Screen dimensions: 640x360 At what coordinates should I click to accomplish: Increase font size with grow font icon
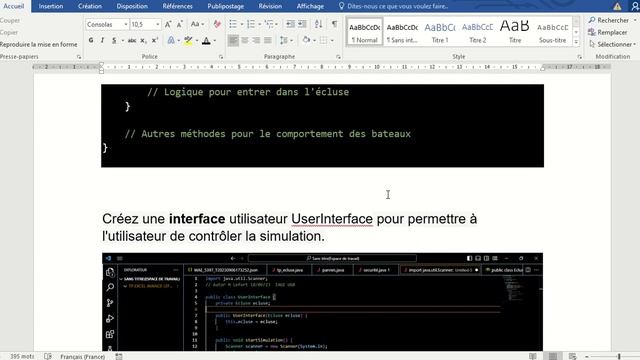click(x=168, y=24)
